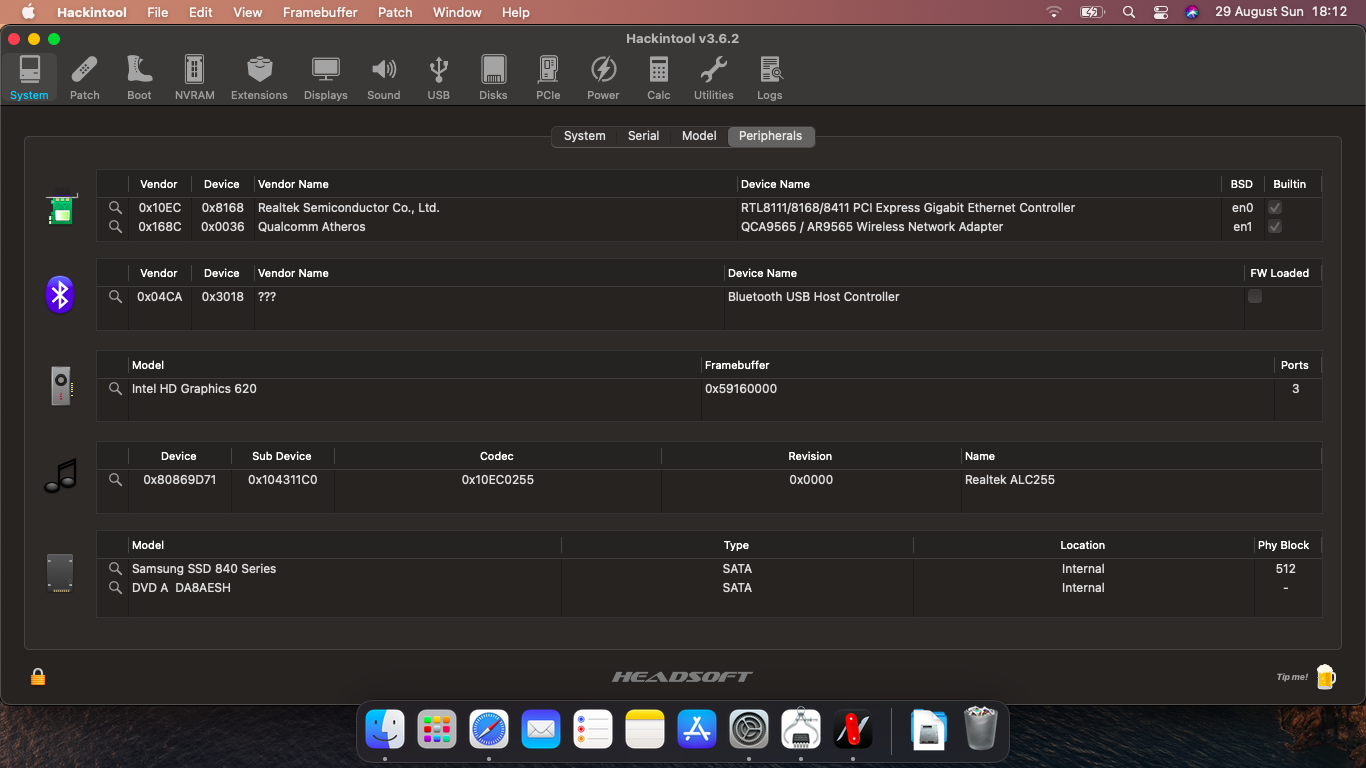Open the Logs toolbar section
The image size is (1366, 768).
click(770, 77)
